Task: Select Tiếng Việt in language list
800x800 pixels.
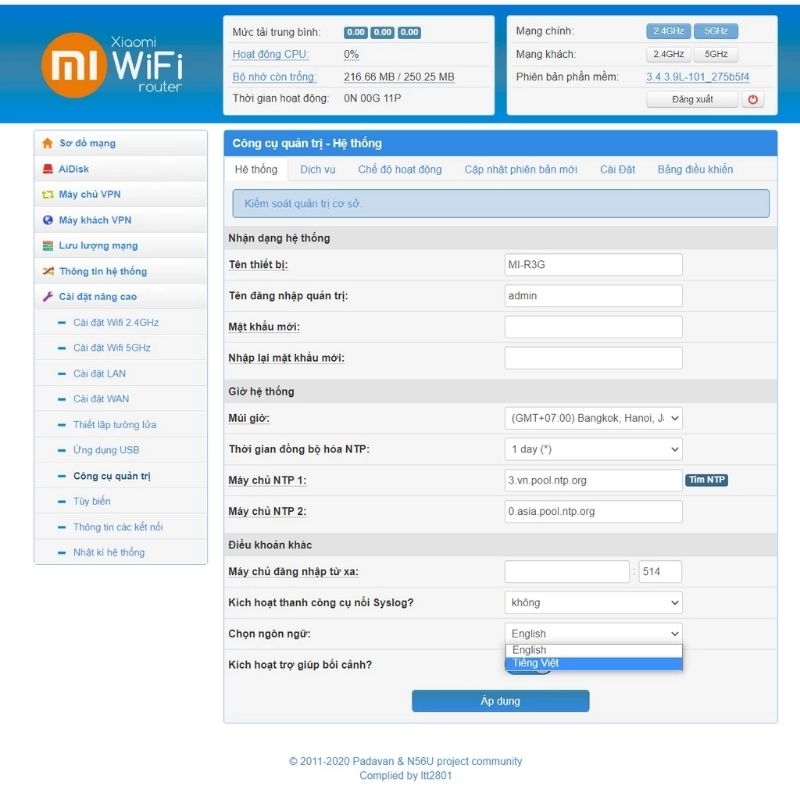Action: (593, 663)
